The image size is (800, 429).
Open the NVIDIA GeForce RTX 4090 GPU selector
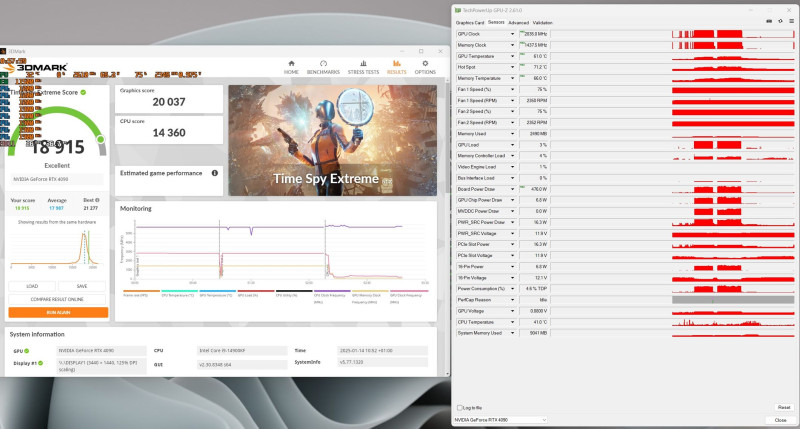(x=501, y=420)
